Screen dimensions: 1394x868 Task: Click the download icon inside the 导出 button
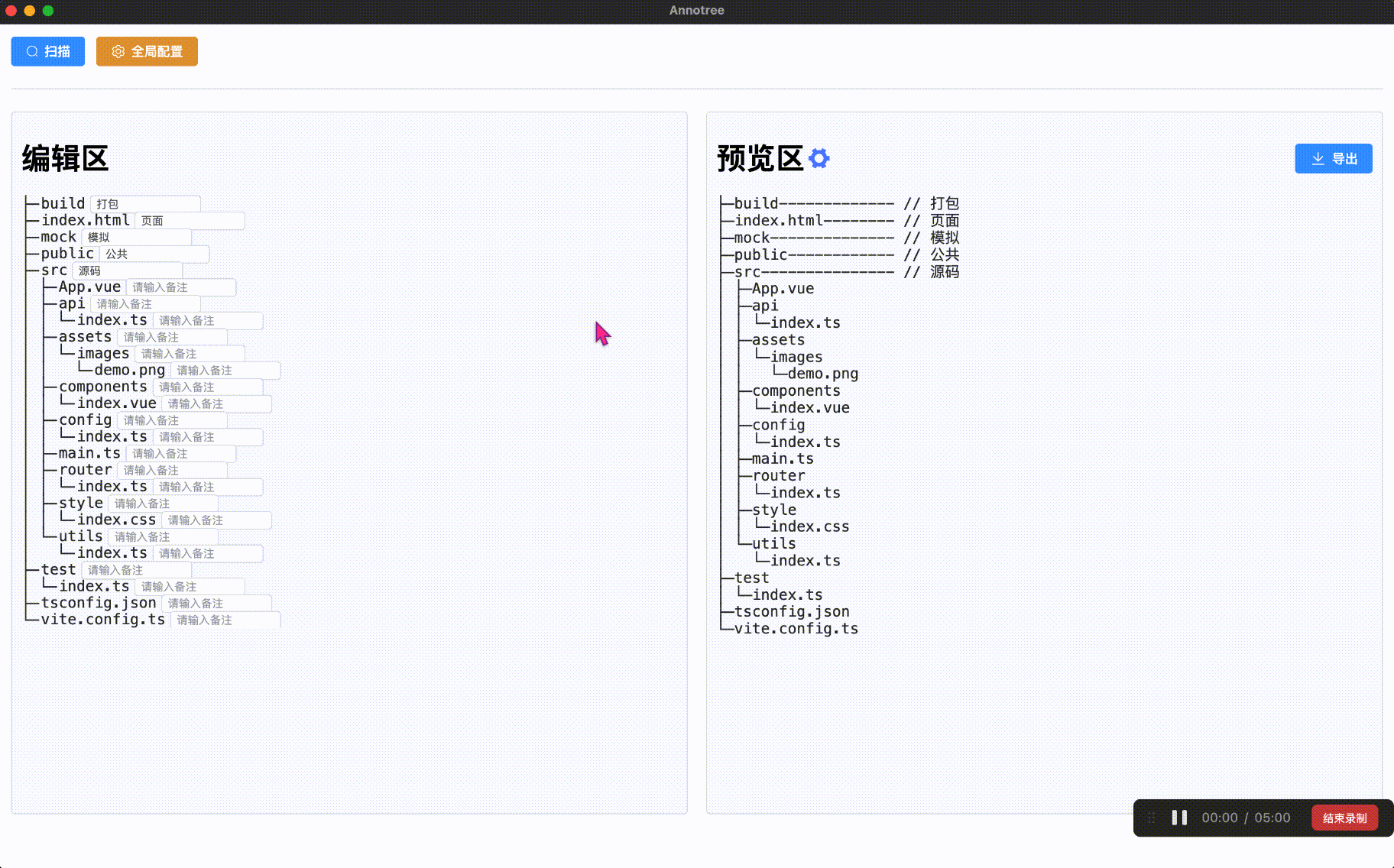1317,158
